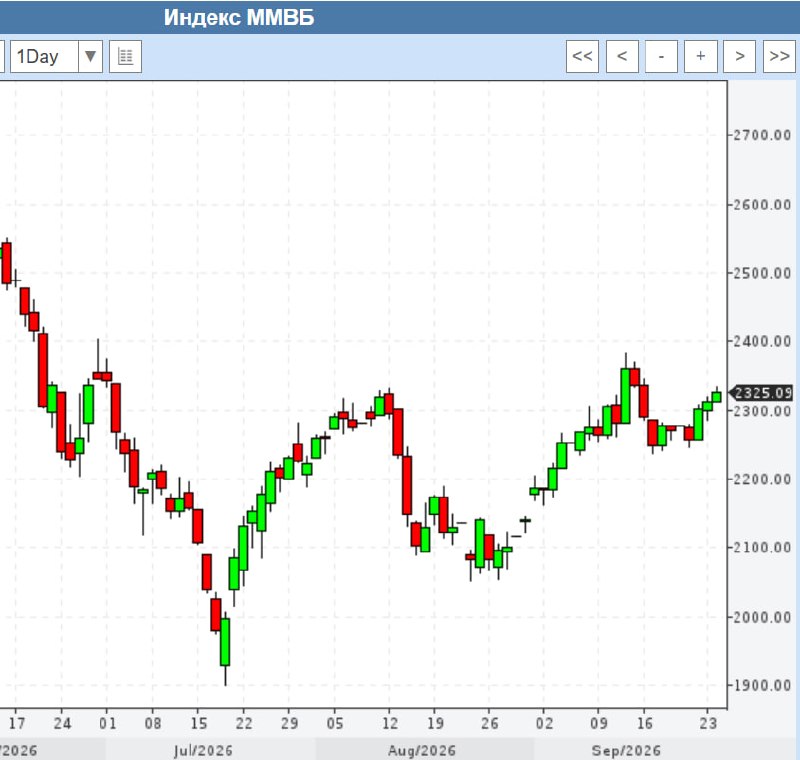Move chart back with < button

(x=622, y=56)
